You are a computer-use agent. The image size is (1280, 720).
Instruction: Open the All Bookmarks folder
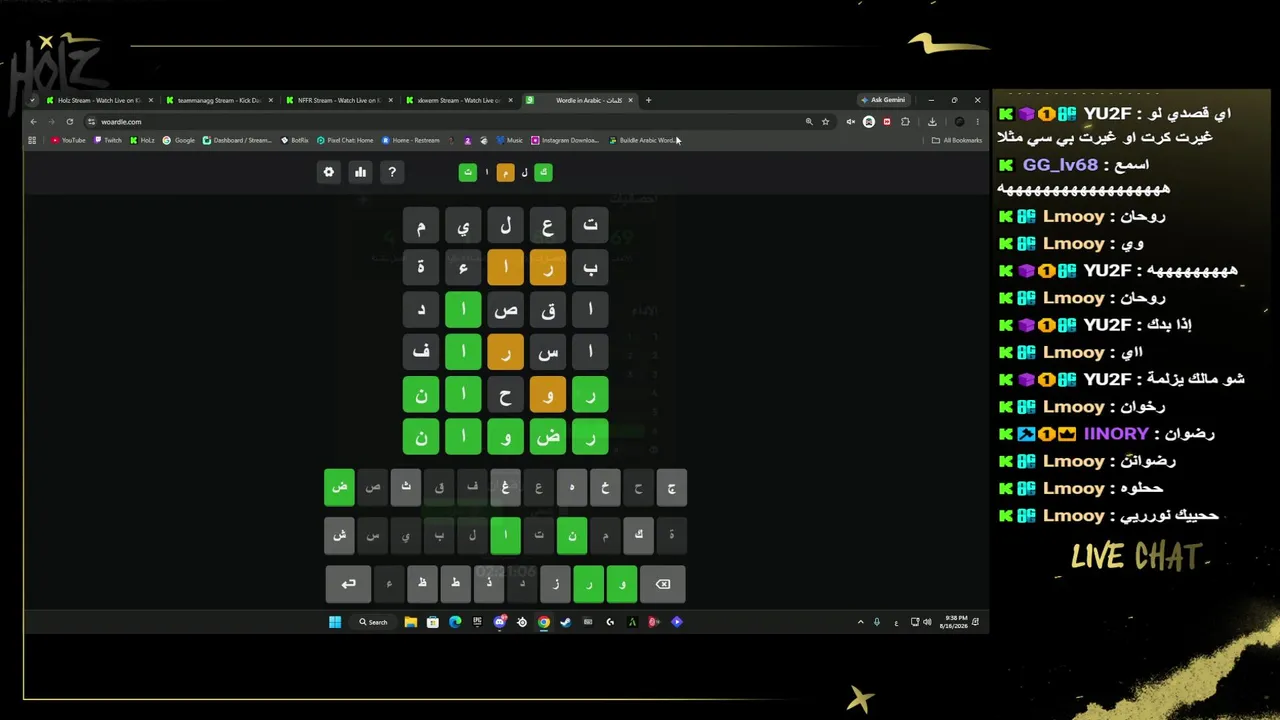point(957,140)
